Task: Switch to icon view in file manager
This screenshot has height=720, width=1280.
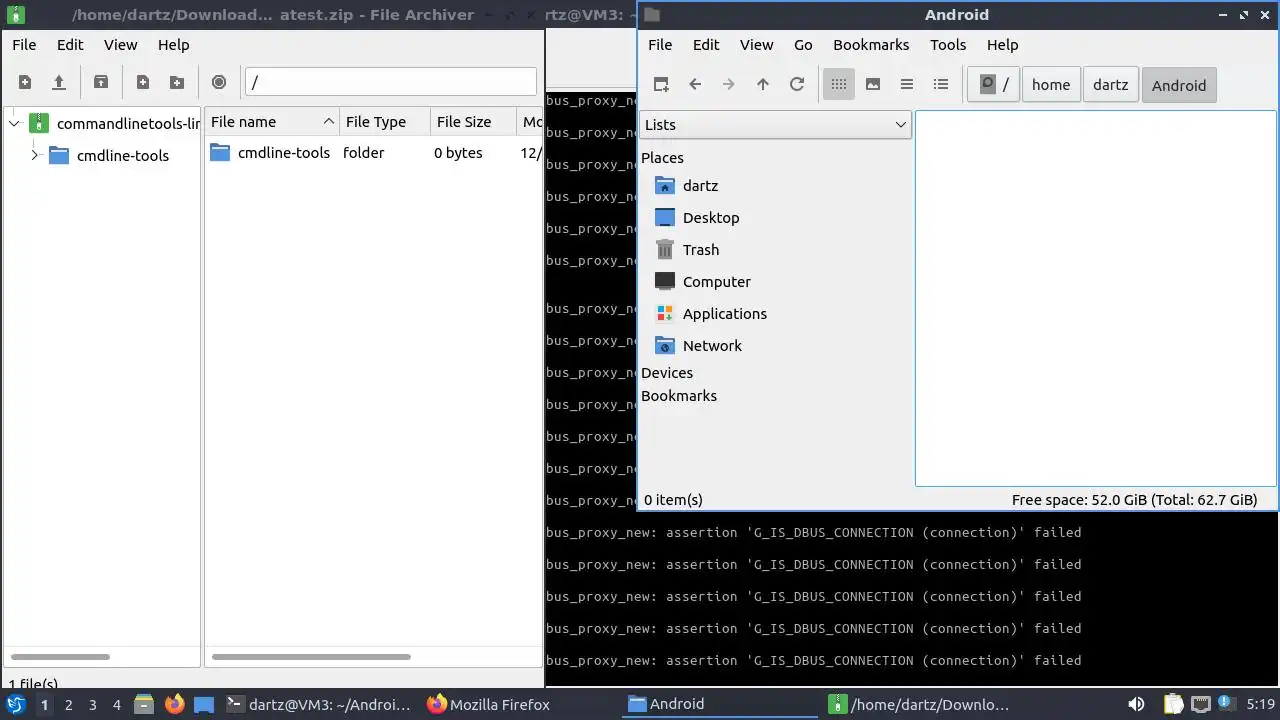Action: [839, 84]
